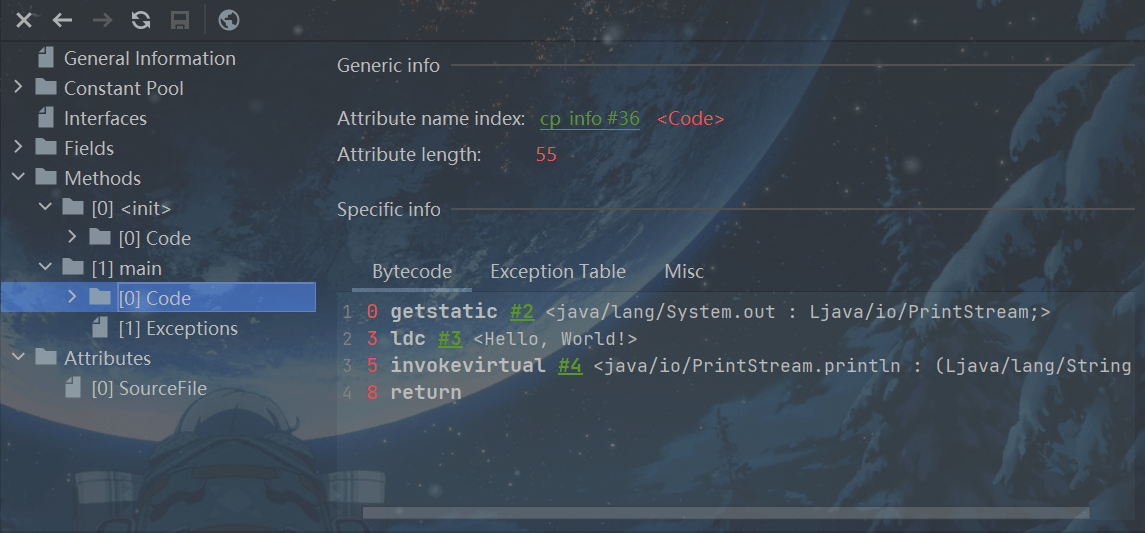Image resolution: width=1145 pixels, height=533 pixels.
Task: Click the globe browser icon
Action: (x=228, y=20)
